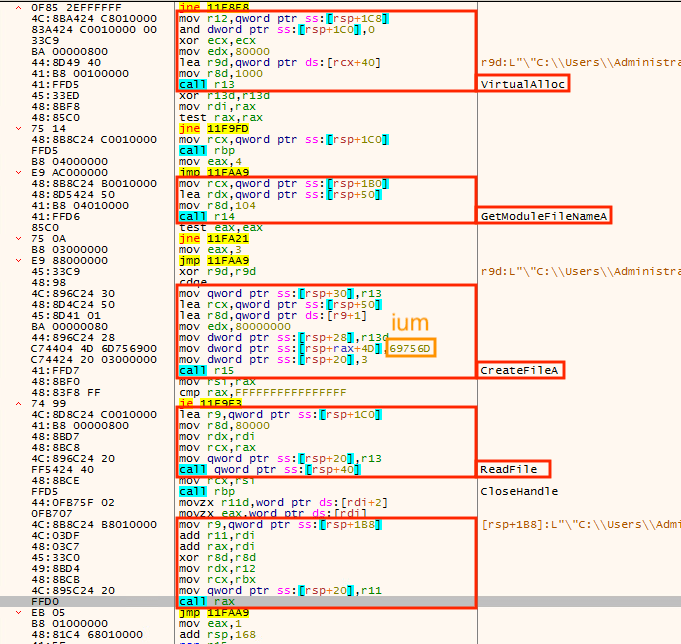Screen dimensions: 681x644
Task: Select the 'xor r8d,r8d' instruction
Action: 217,558
